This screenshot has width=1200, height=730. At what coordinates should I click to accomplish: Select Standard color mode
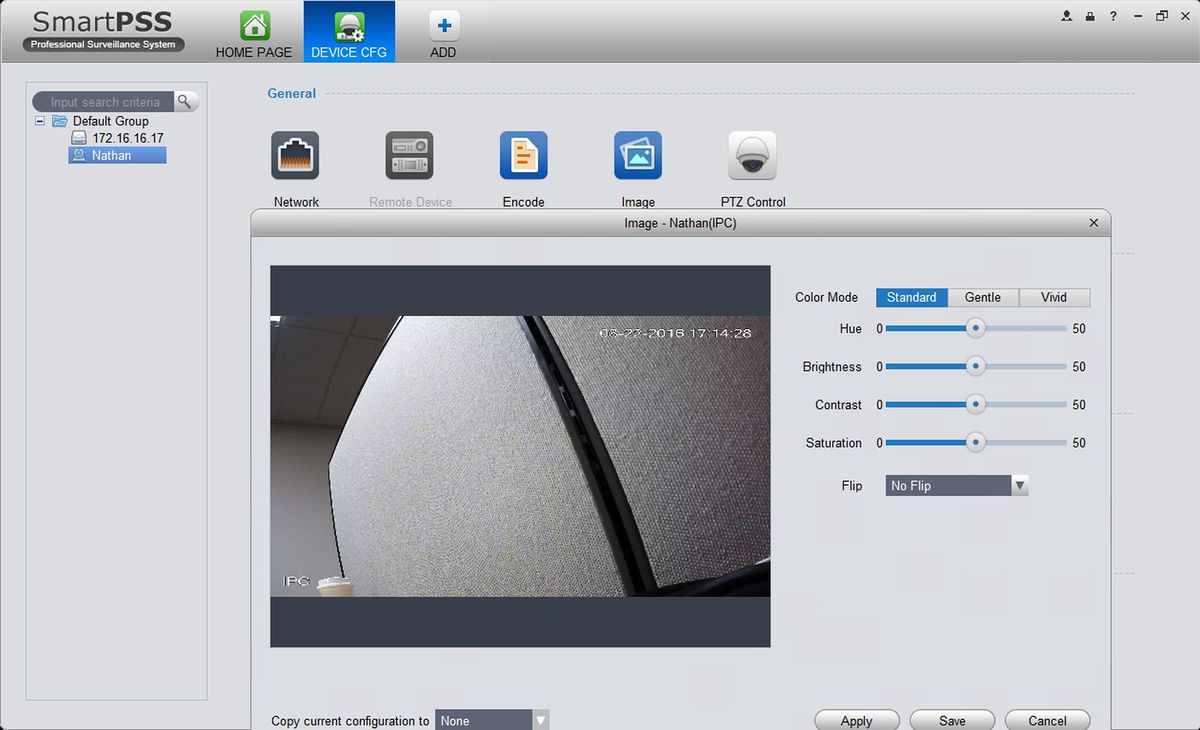911,297
